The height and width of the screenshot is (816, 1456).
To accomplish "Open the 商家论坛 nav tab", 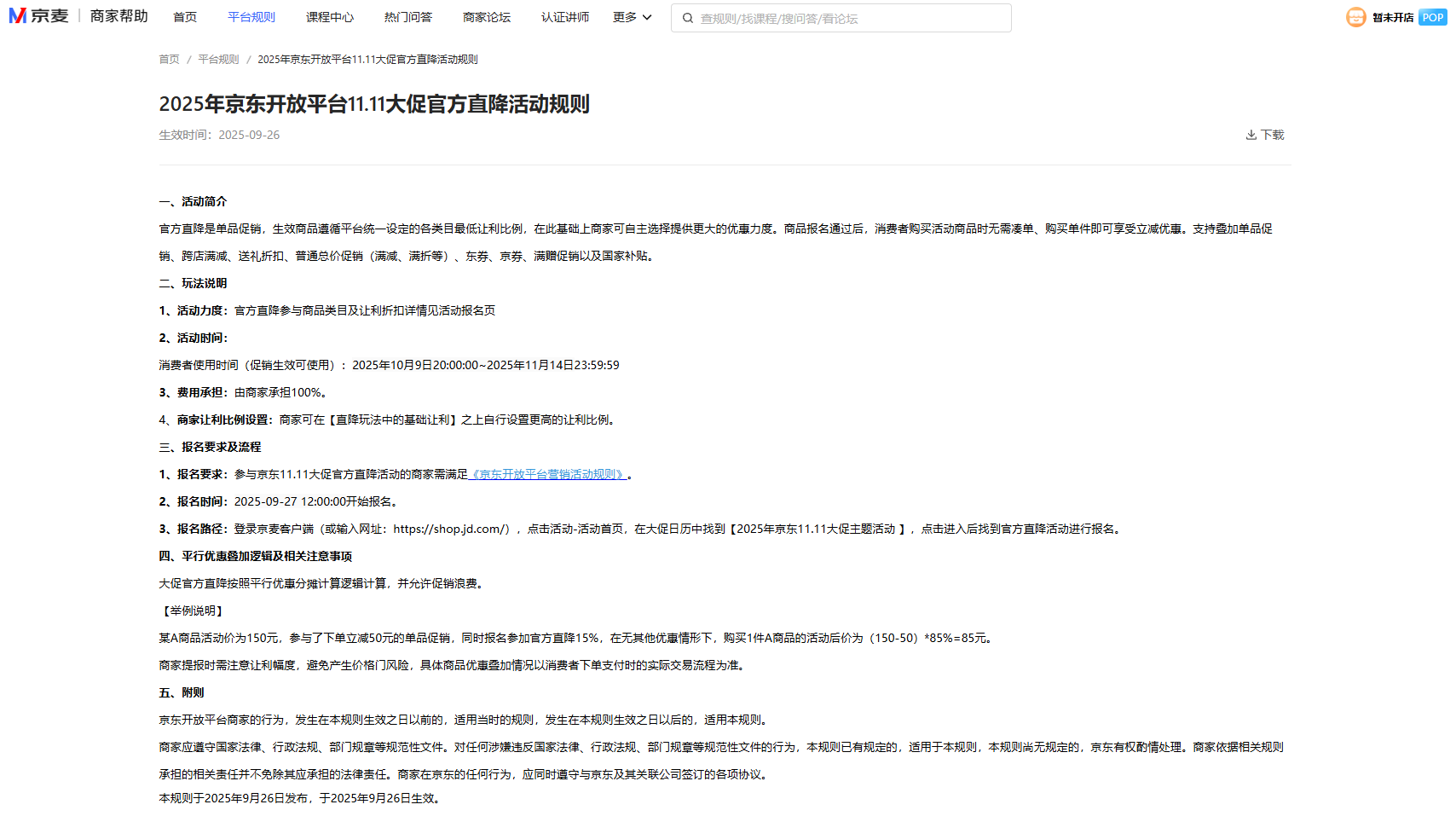I will 487,17.
